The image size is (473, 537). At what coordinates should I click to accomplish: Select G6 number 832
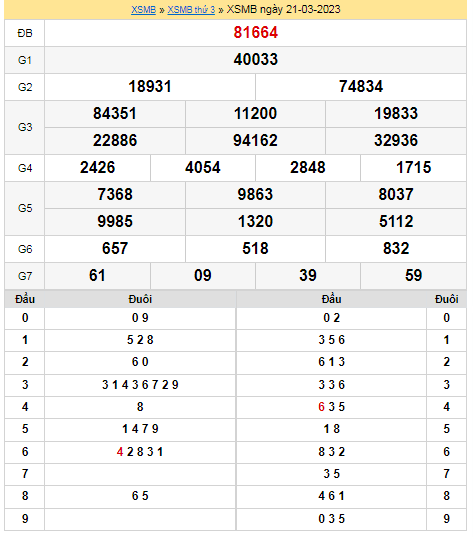(396, 249)
